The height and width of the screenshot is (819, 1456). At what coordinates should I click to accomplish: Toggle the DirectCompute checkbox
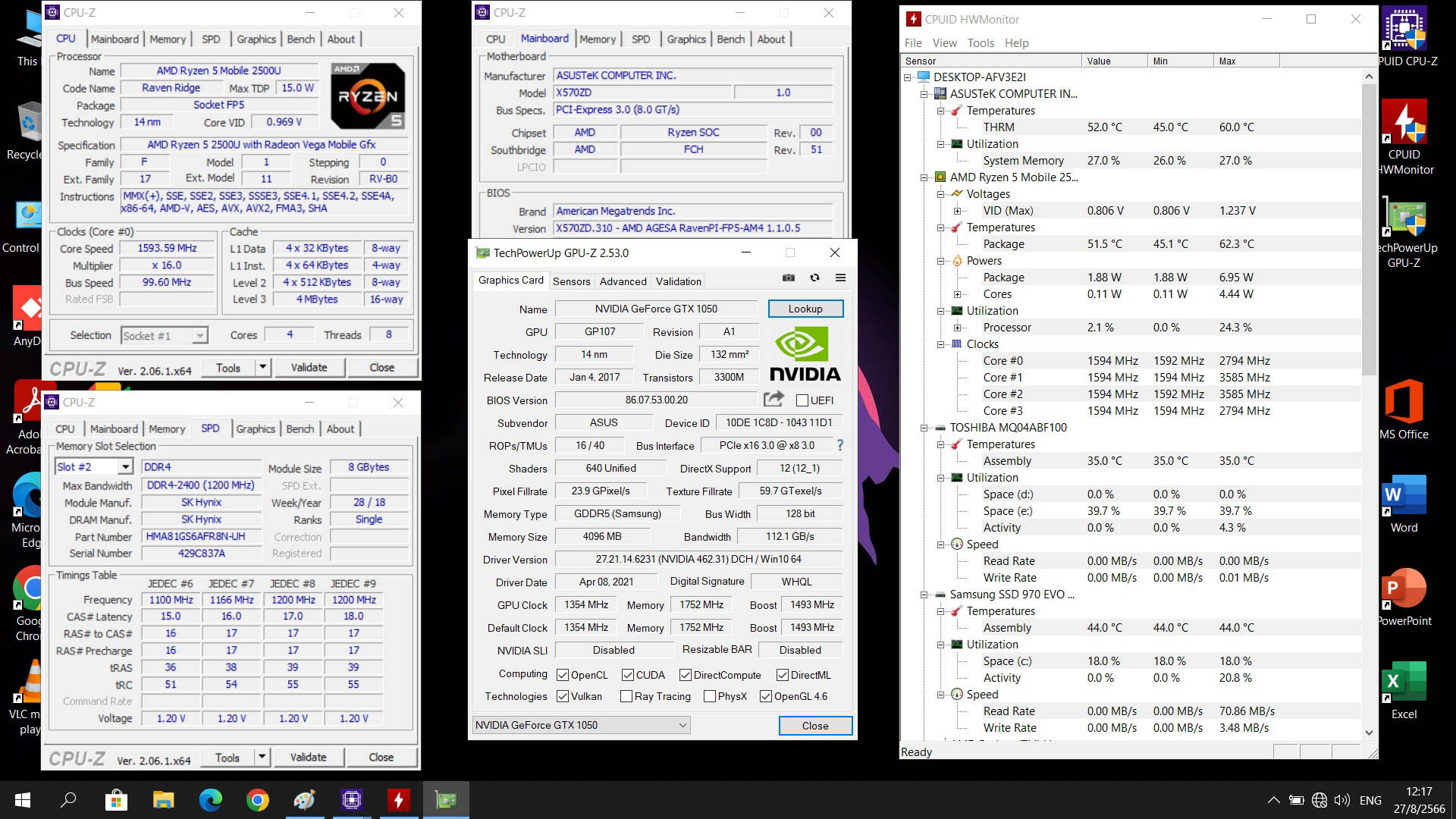[x=686, y=675]
